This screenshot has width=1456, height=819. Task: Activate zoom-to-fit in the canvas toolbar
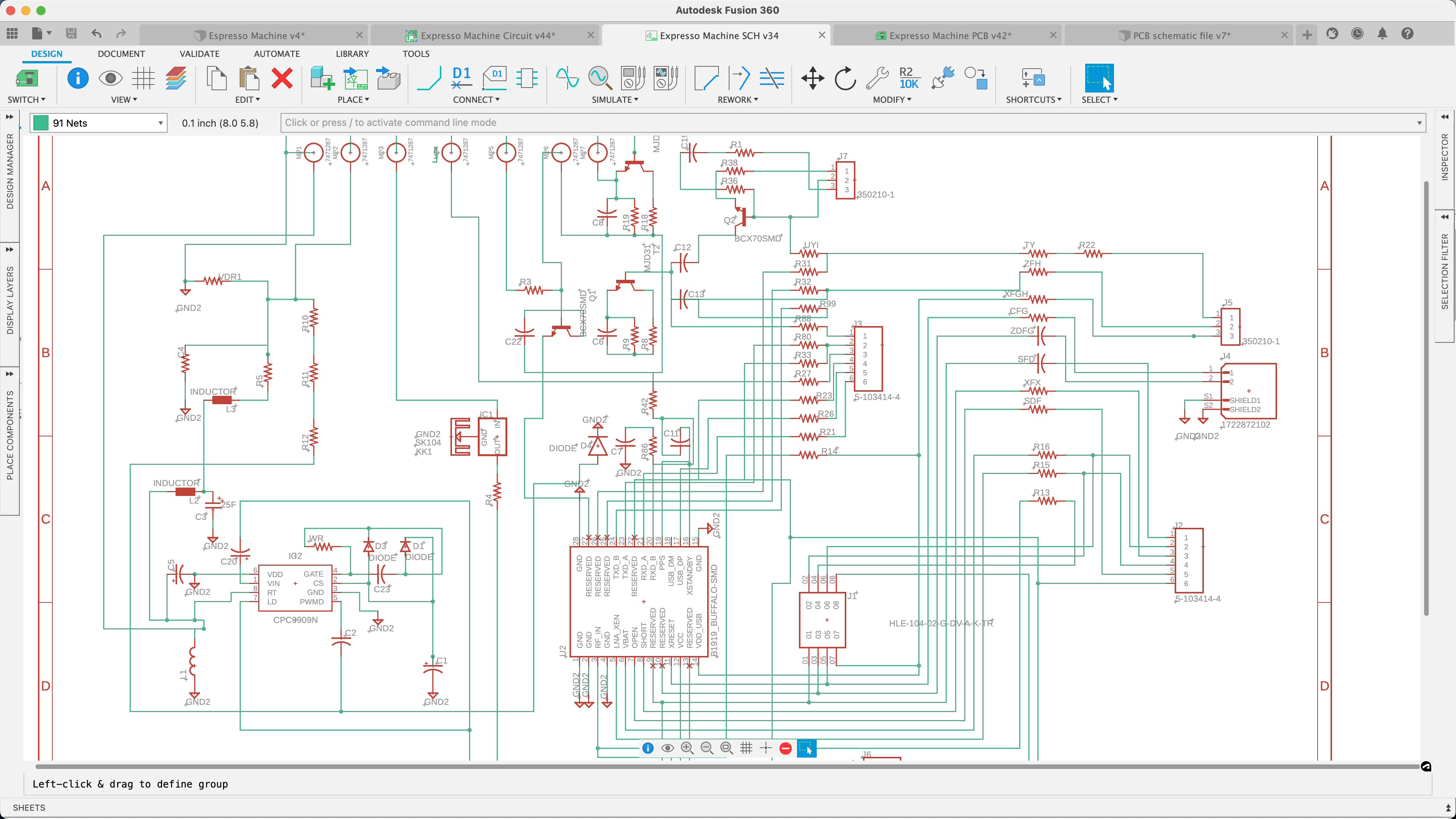(726, 748)
